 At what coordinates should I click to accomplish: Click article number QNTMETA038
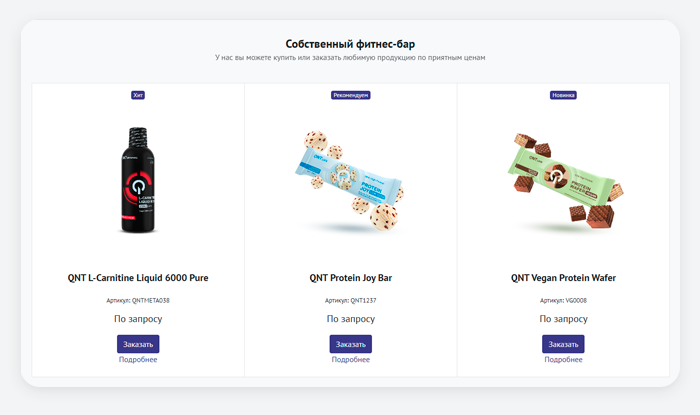click(150, 300)
